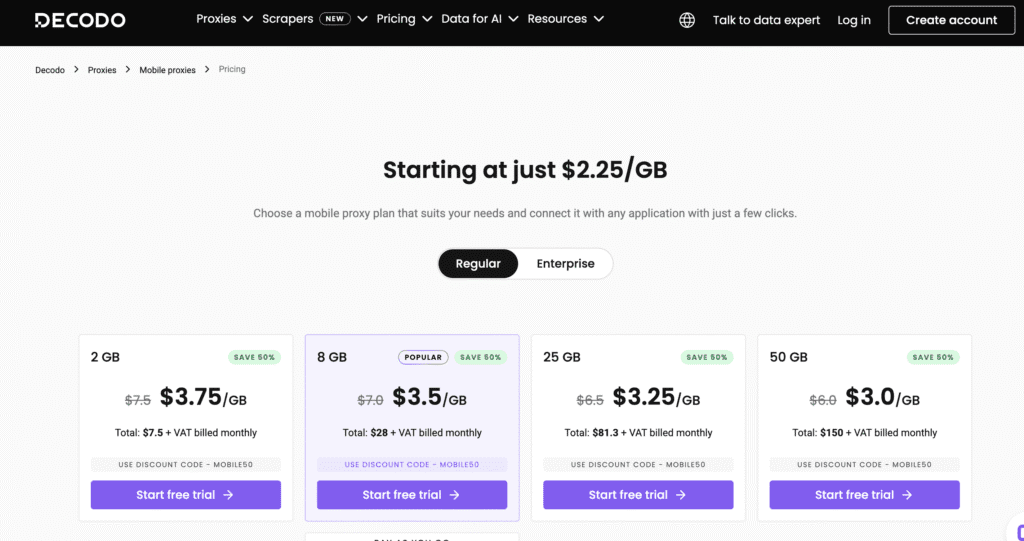Click the purple chat widget icon

[1016, 531]
